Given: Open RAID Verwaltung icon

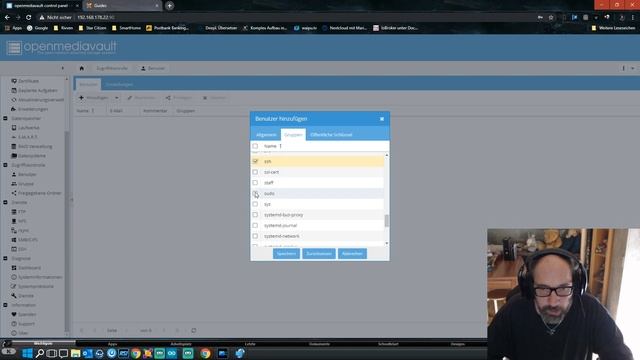Looking at the screenshot, I should [14, 146].
